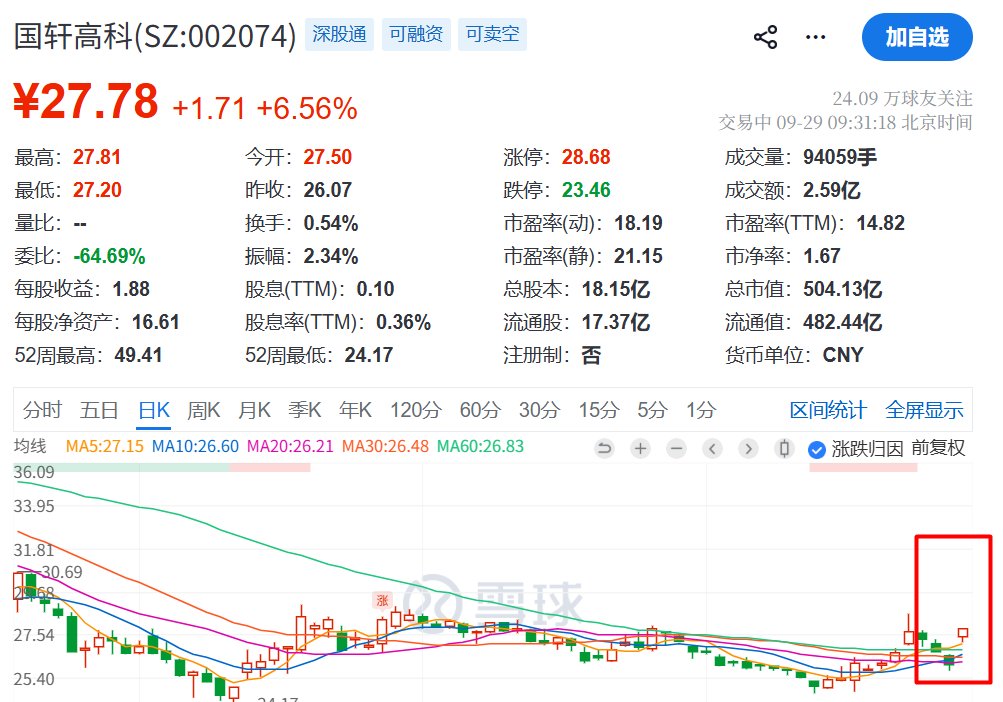Open the 季K chart tab
The height and width of the screenshot is (702, 1003).
click(x=304, y=410)
